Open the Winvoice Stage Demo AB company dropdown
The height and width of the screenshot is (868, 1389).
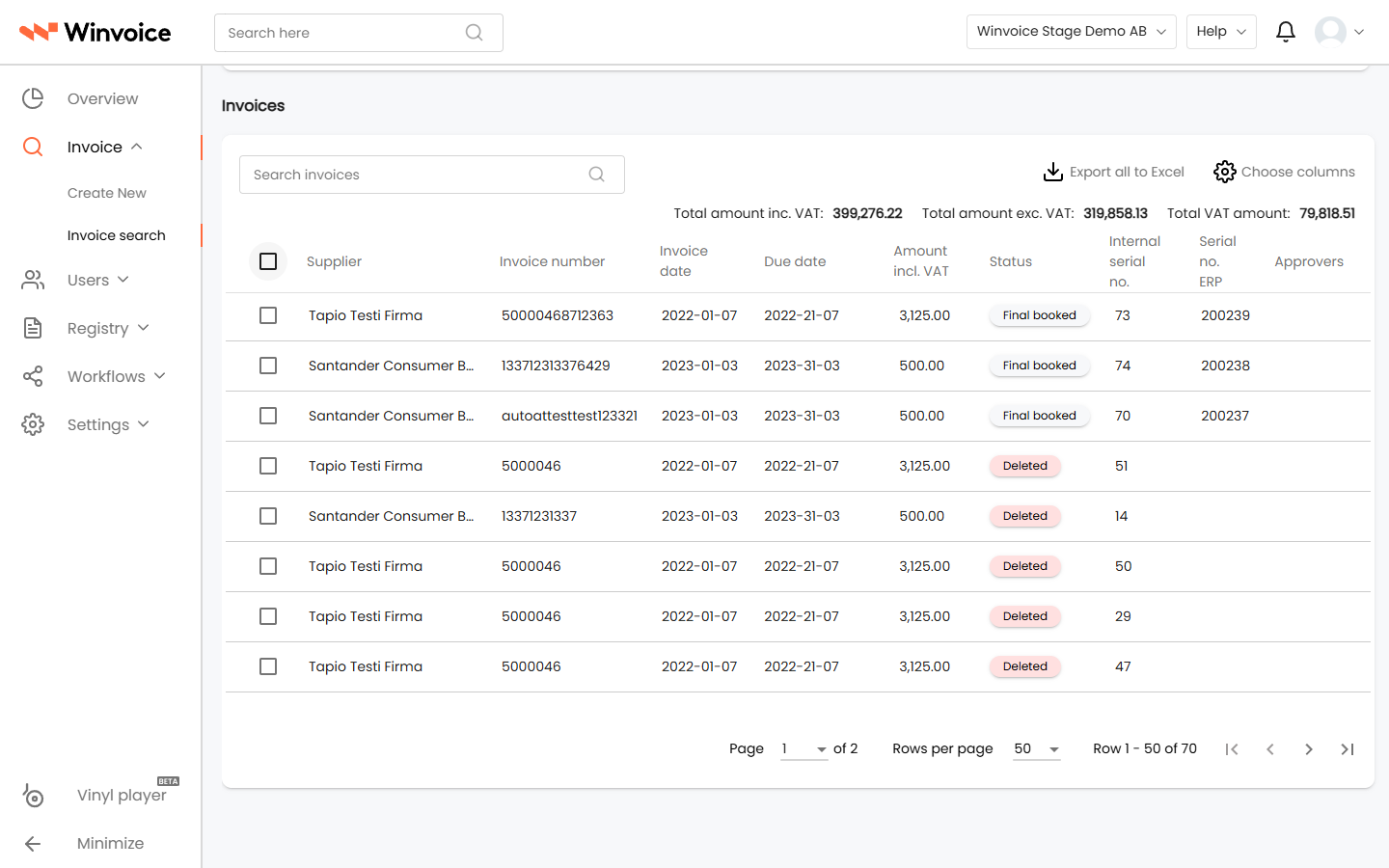click(1071, 32)
